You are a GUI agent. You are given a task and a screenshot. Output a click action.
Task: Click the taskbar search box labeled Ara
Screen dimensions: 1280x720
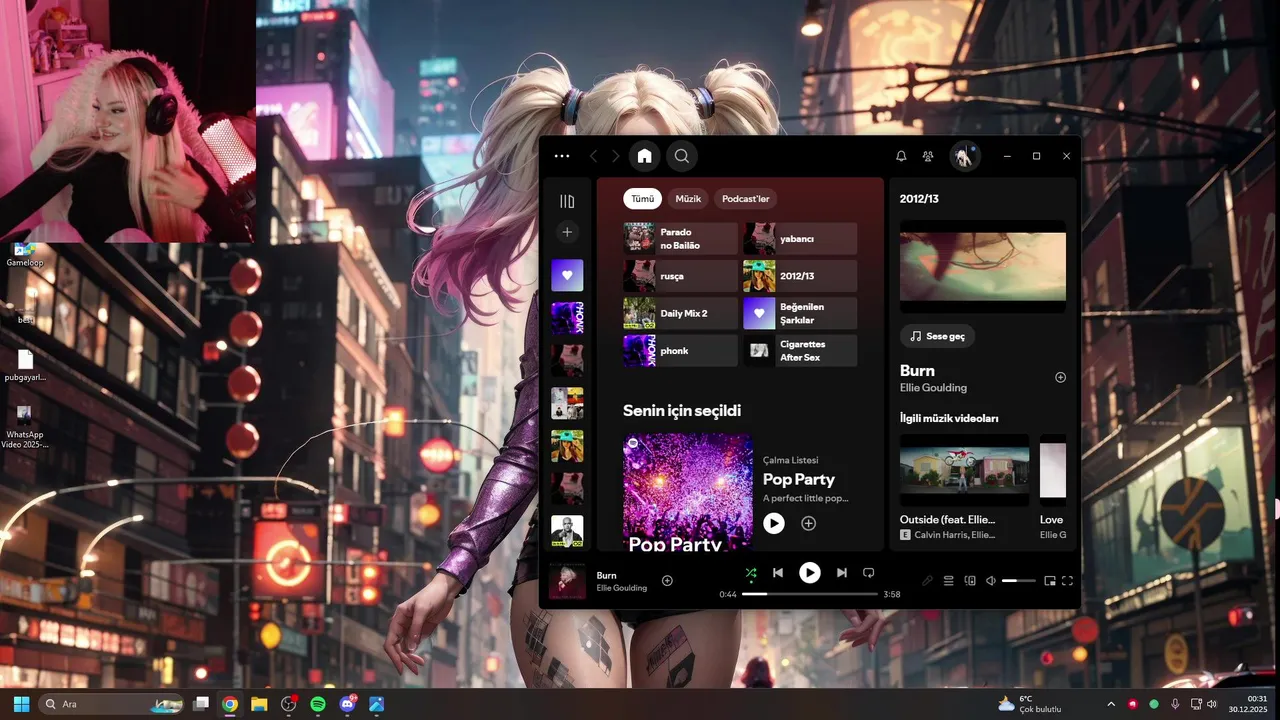coord(111,704)
